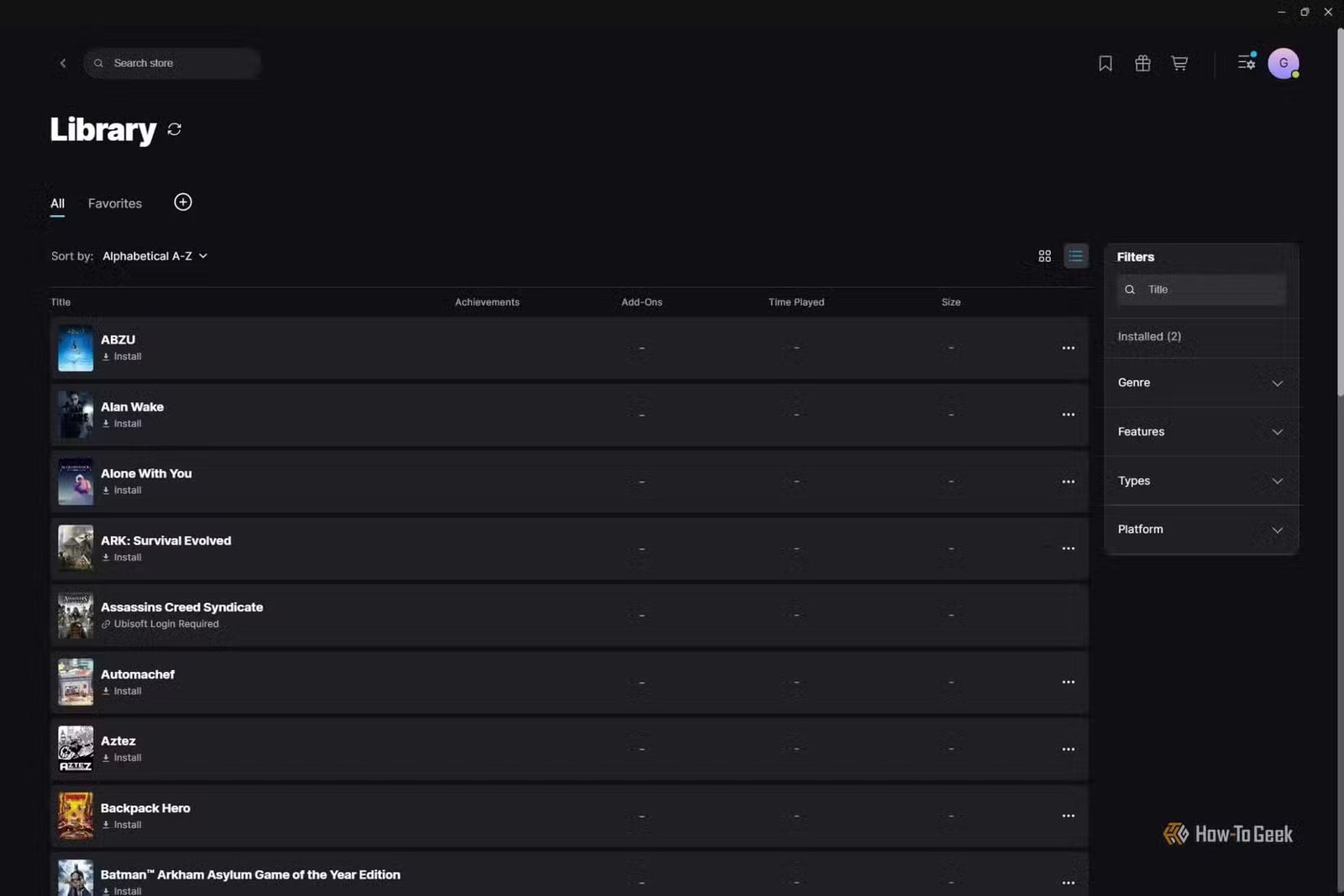This screenshot has width=1344, height=896.
Task: Select the Assassins Creed Syndicate title
Action: [x=181, y=607]
